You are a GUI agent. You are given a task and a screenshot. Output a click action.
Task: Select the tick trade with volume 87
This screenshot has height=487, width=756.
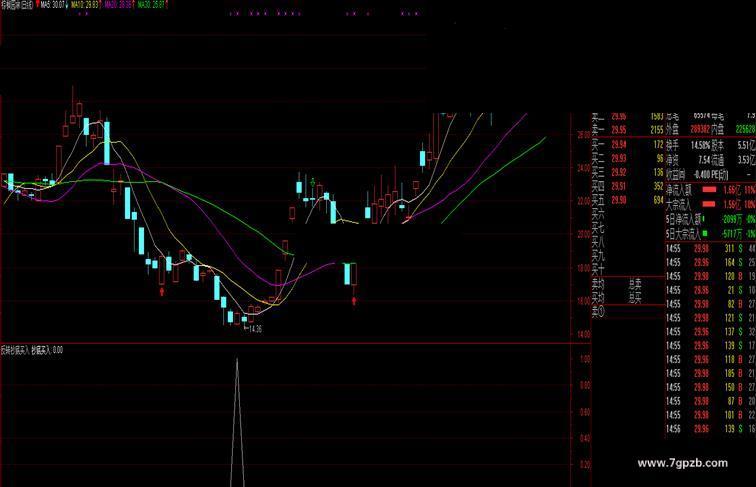pyautogui.click(x=711, y=401)
